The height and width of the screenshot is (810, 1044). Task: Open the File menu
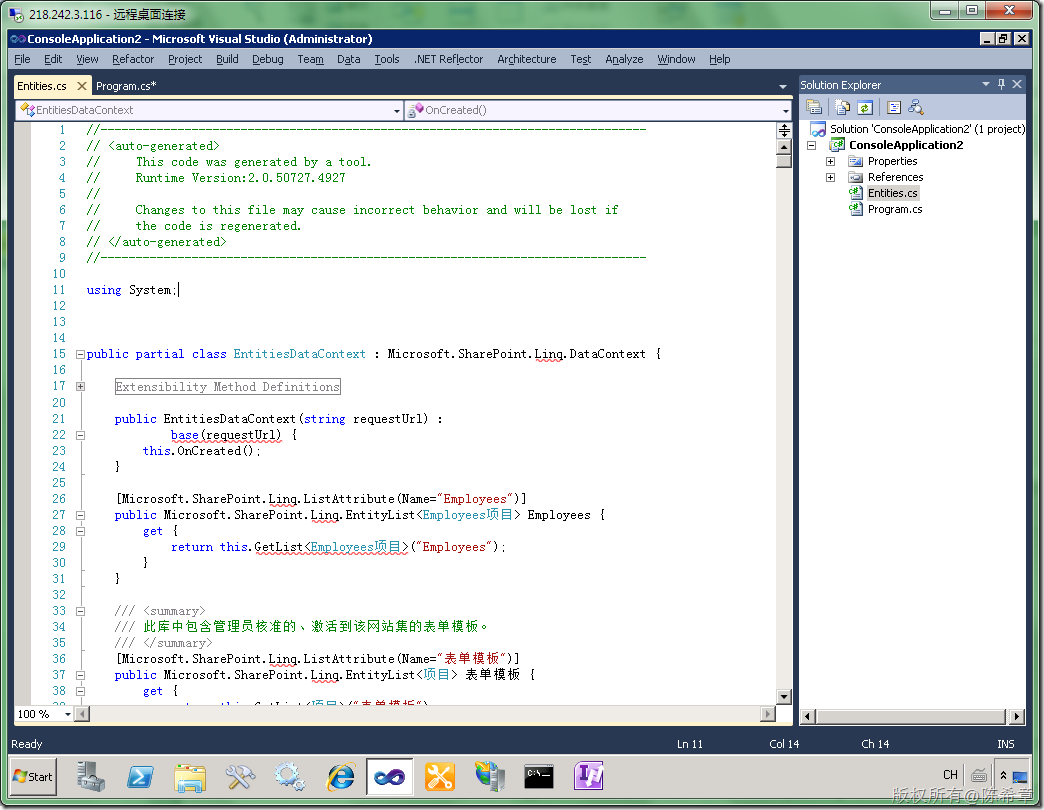tap(22, 59)
